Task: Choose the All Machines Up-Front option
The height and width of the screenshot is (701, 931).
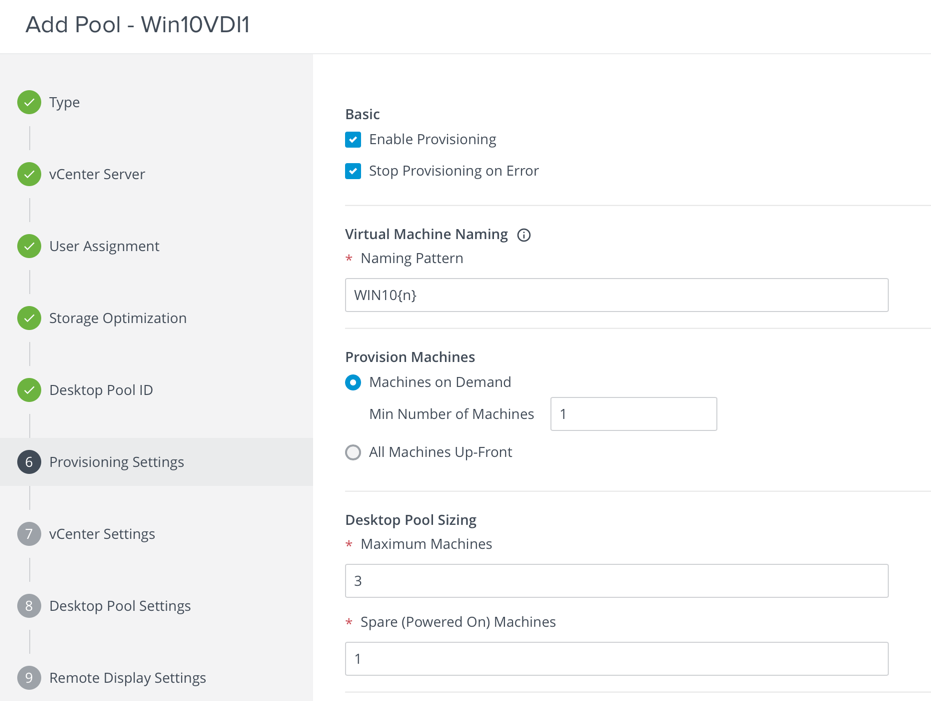Action: 353,453
